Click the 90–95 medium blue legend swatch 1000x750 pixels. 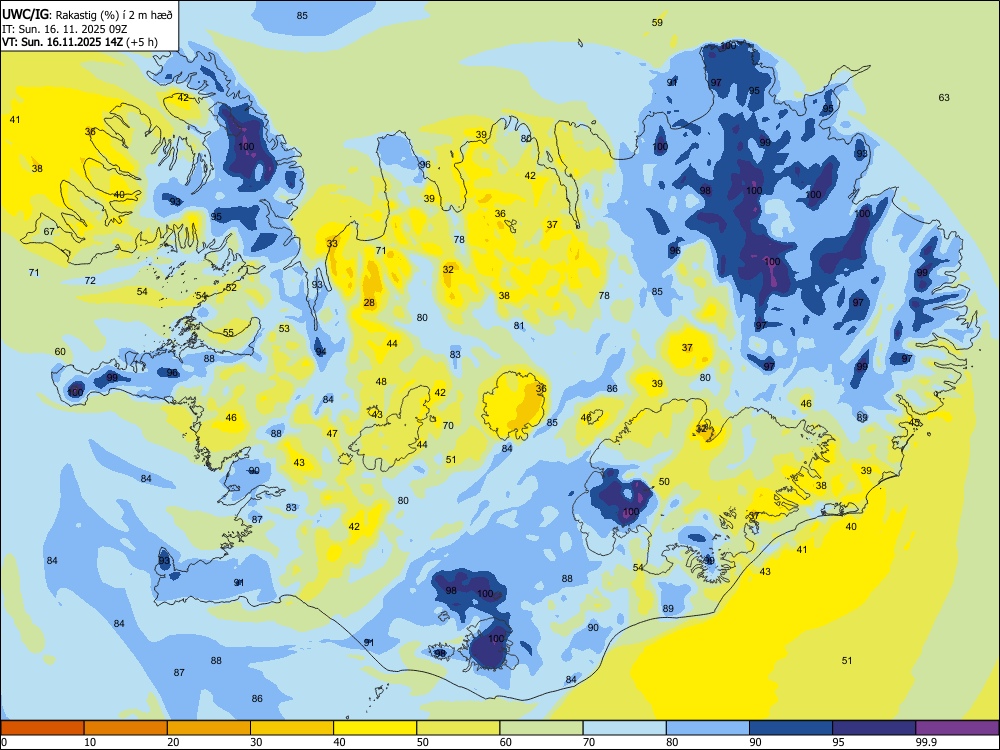click(x=791, y=728)
